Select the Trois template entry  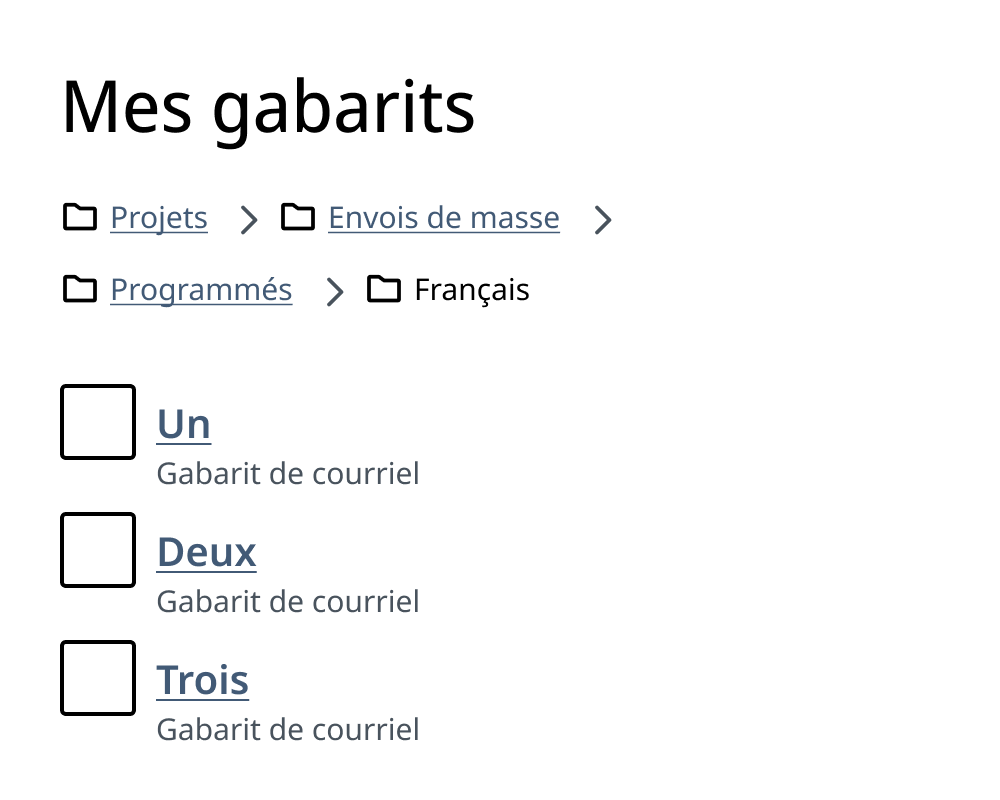pos(202,679)
